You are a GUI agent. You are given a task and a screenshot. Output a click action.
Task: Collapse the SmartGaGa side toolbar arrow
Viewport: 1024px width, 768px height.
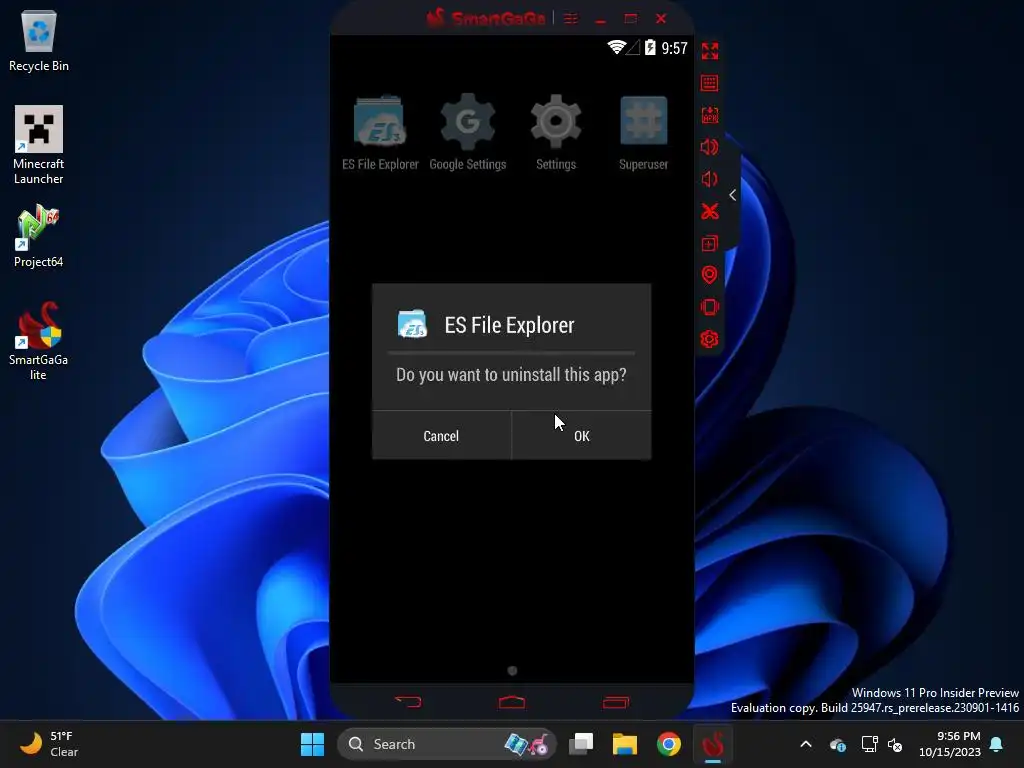[x=733, y=195]
